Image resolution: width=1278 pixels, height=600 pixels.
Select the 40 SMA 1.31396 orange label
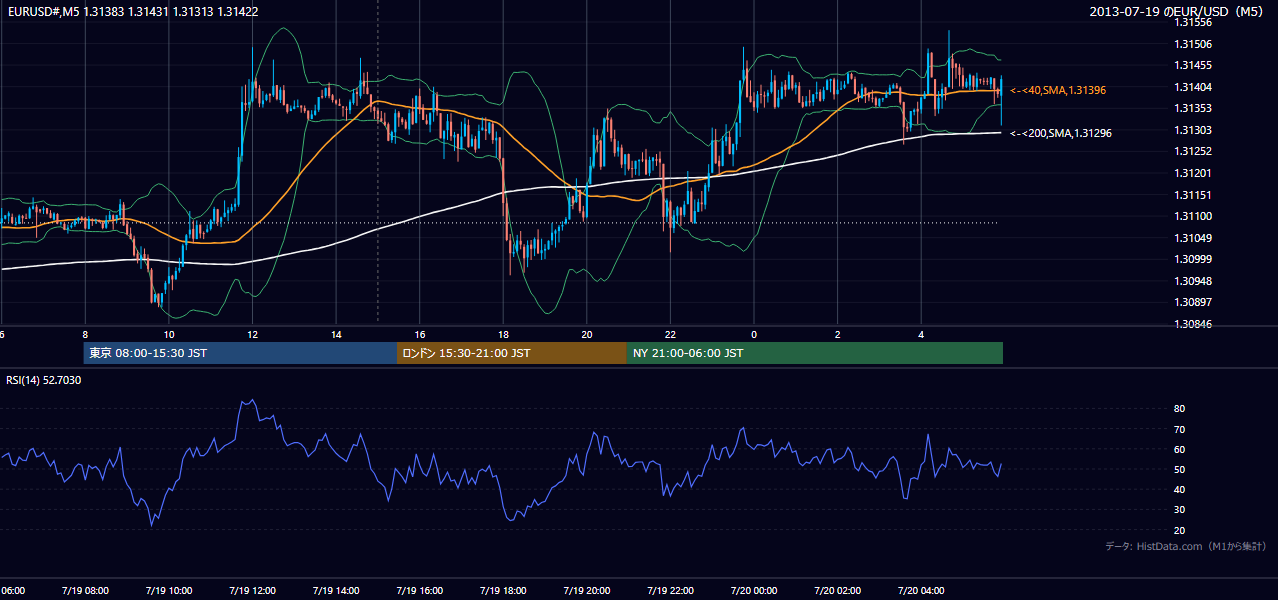pos(1057,90)
